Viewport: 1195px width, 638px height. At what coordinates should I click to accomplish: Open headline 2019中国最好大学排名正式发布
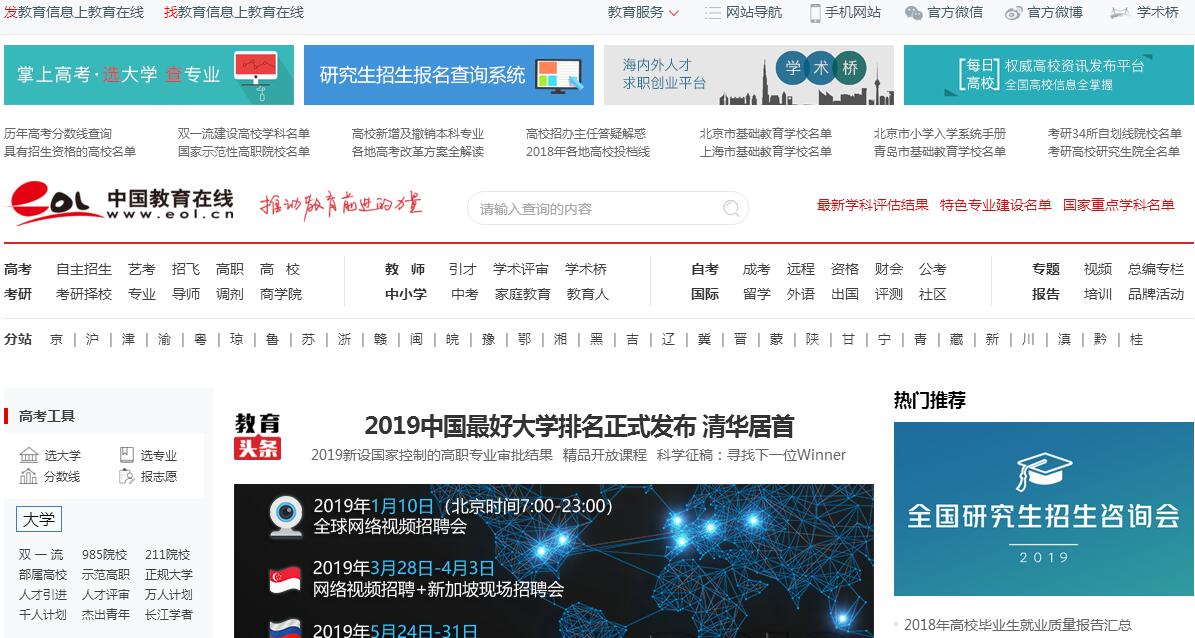pyautogui.click(x=579, y=426)
